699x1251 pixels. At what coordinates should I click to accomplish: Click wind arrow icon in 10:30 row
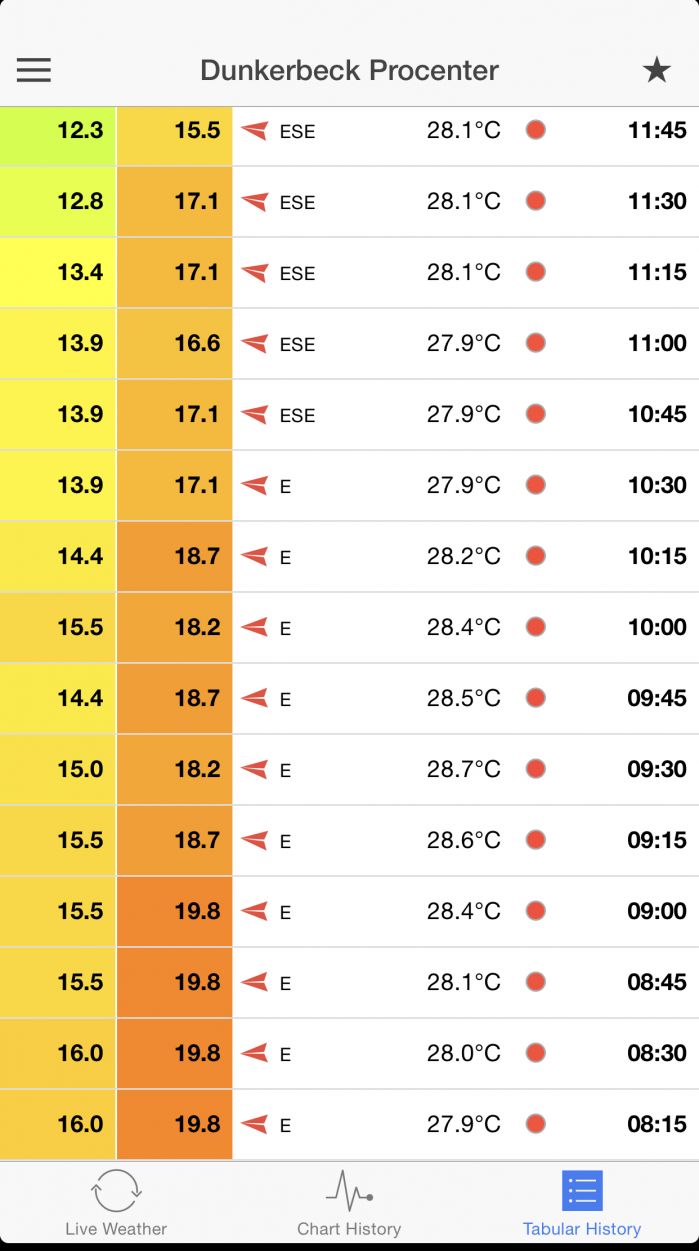(255, 485)
